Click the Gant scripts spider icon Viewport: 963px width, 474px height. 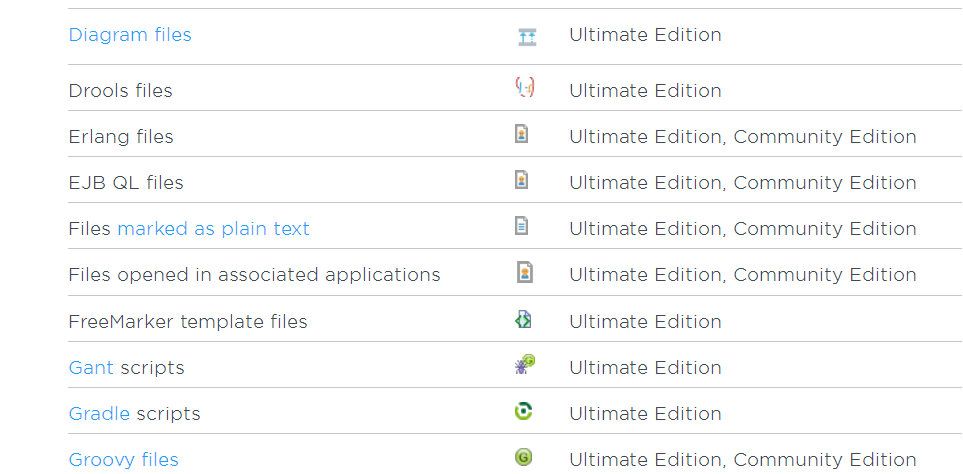[x=524, y=365]
